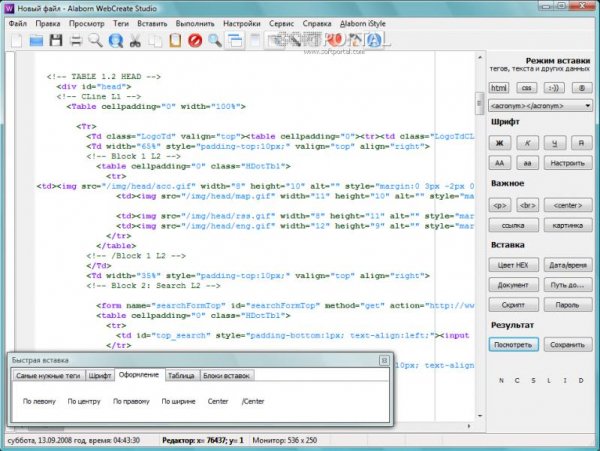Switch to the Блоки вставок tab
This screenshot has width=600, height=451.
tap(227, 376)
